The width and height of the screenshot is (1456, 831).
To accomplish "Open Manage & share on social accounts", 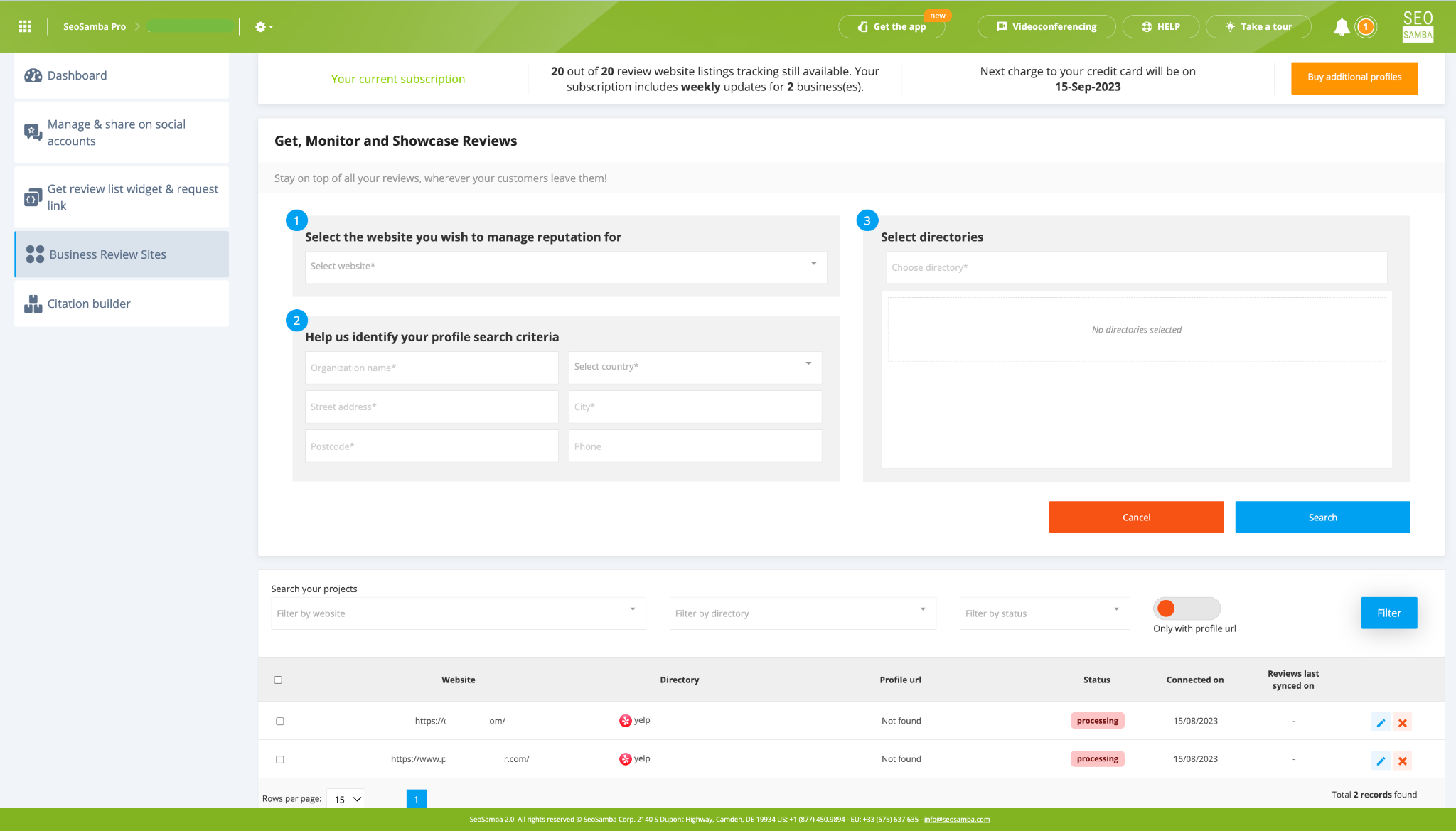I will [122, 132].
